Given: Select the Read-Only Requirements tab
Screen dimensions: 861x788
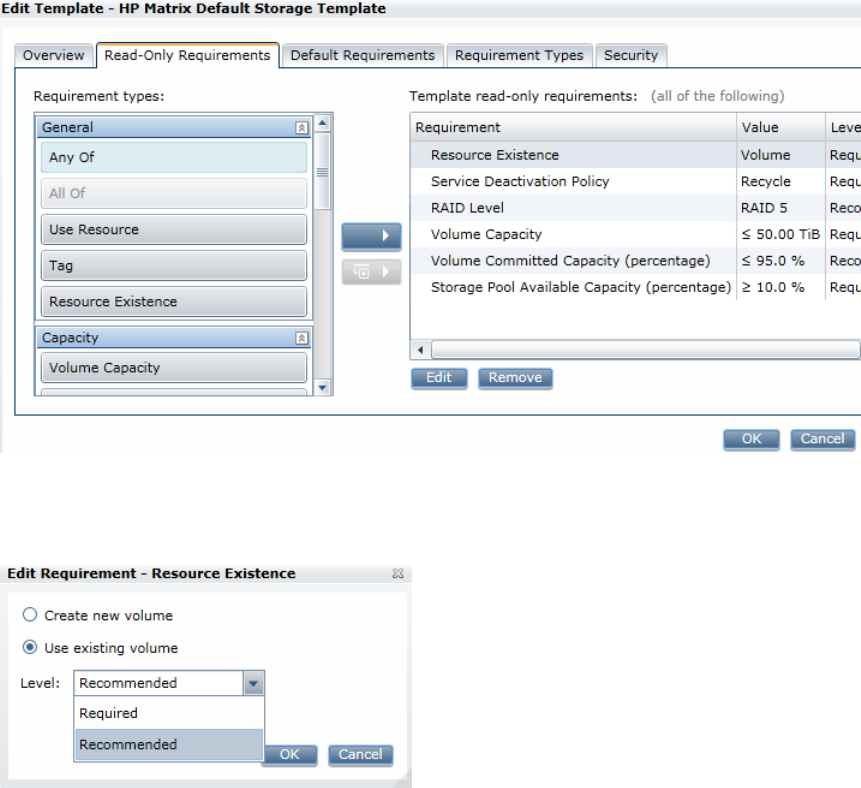Looking at the screenshot, I should point(187,55).
